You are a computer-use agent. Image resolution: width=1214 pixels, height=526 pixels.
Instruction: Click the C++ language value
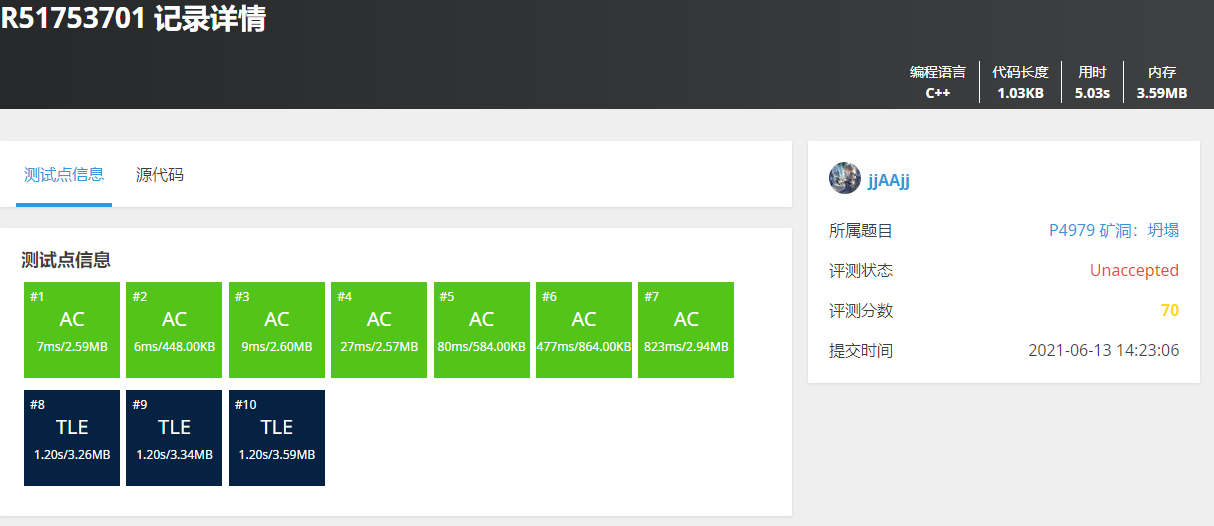938,93
